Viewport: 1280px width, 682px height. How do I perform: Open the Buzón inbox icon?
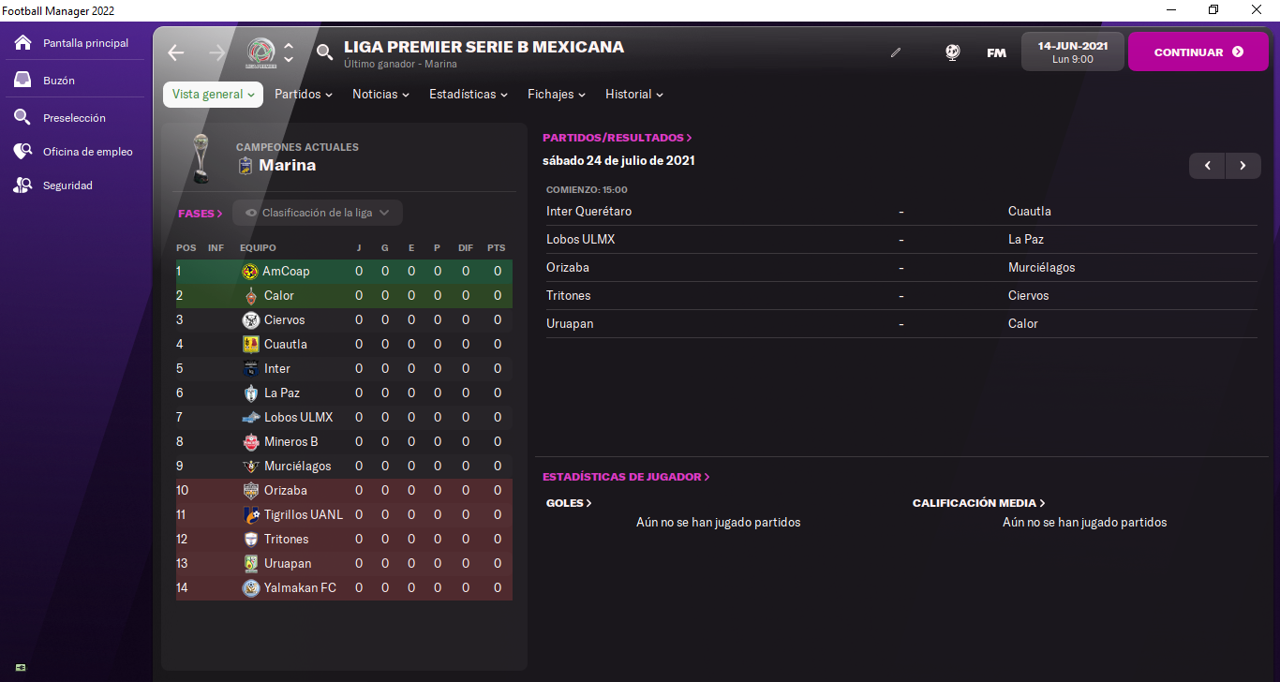22,80
